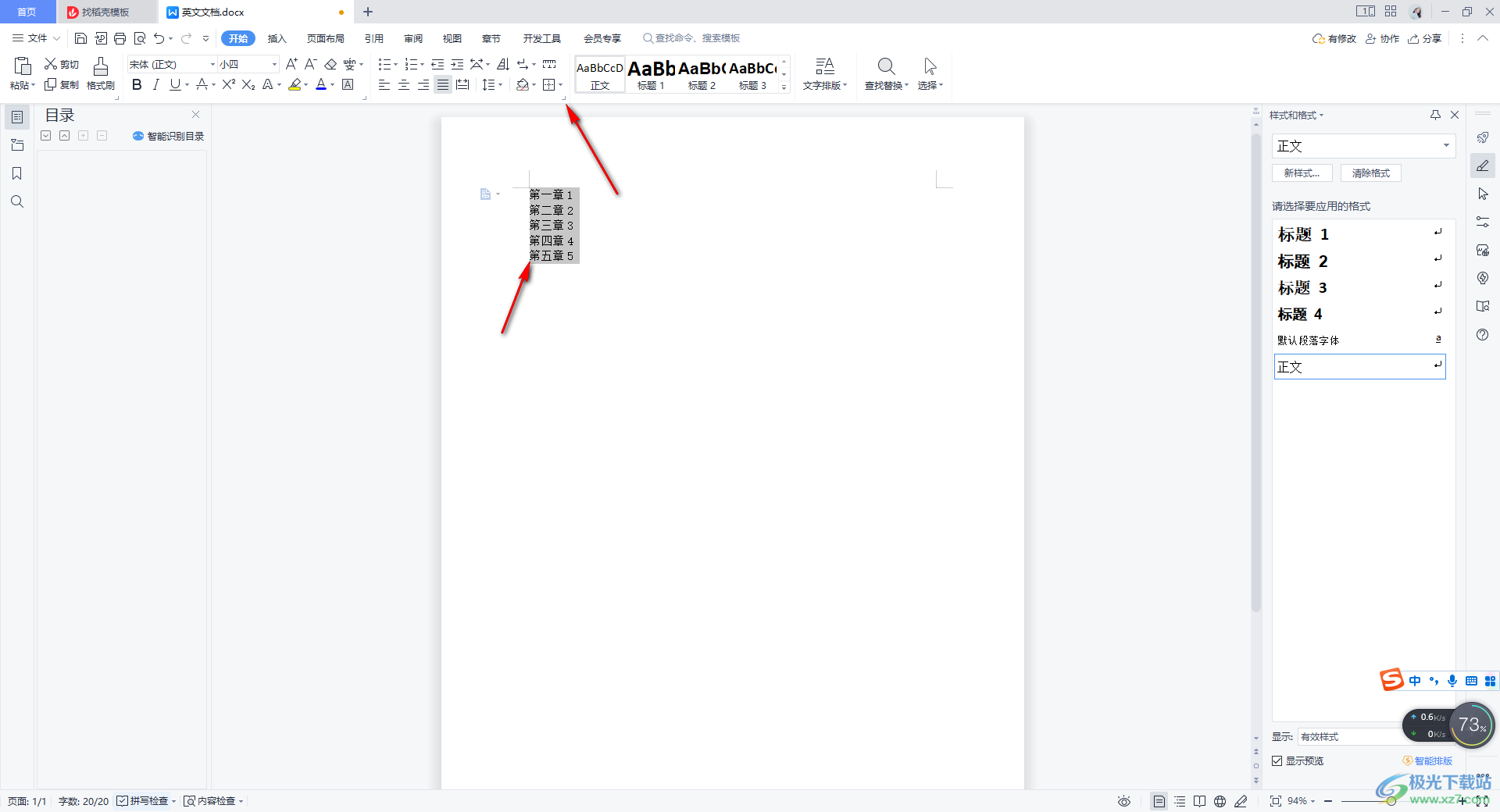Image resolution: width=1500 pixels, height=812 pixels.
Task: Click 智能识别目录 link
Action: tap(169, 136)
